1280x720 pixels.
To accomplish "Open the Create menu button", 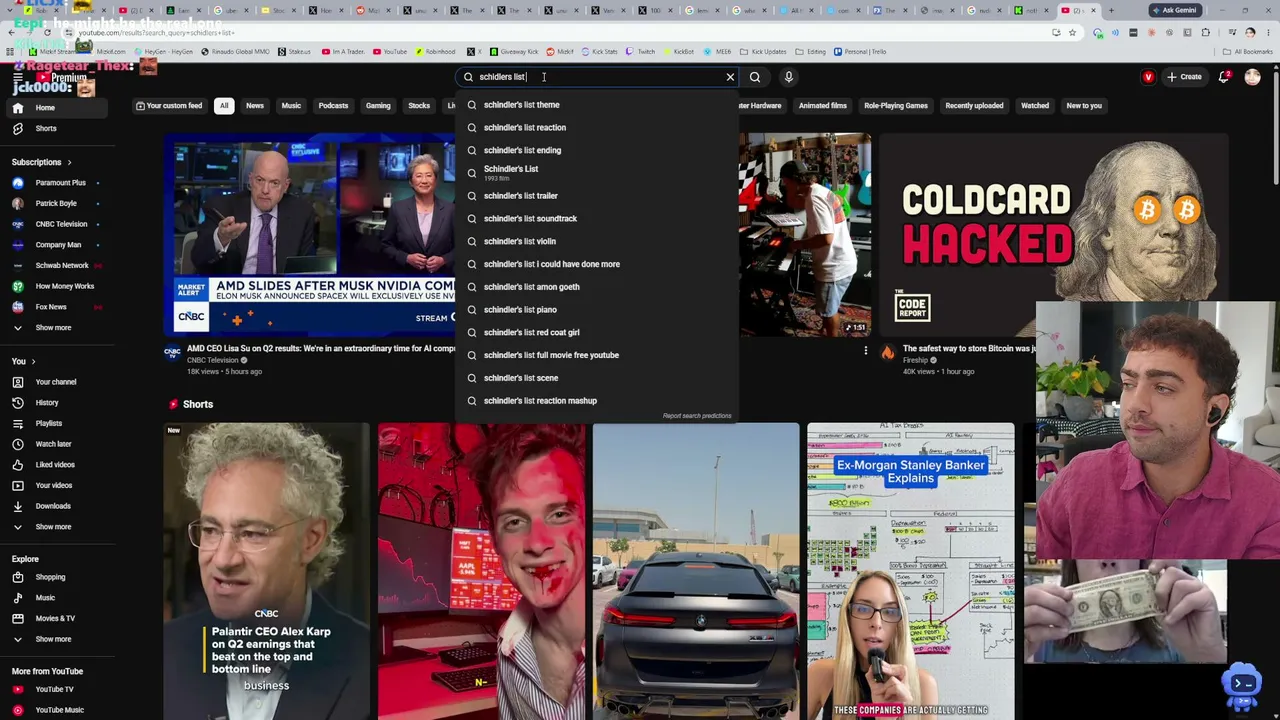I will coord(1183,77).
